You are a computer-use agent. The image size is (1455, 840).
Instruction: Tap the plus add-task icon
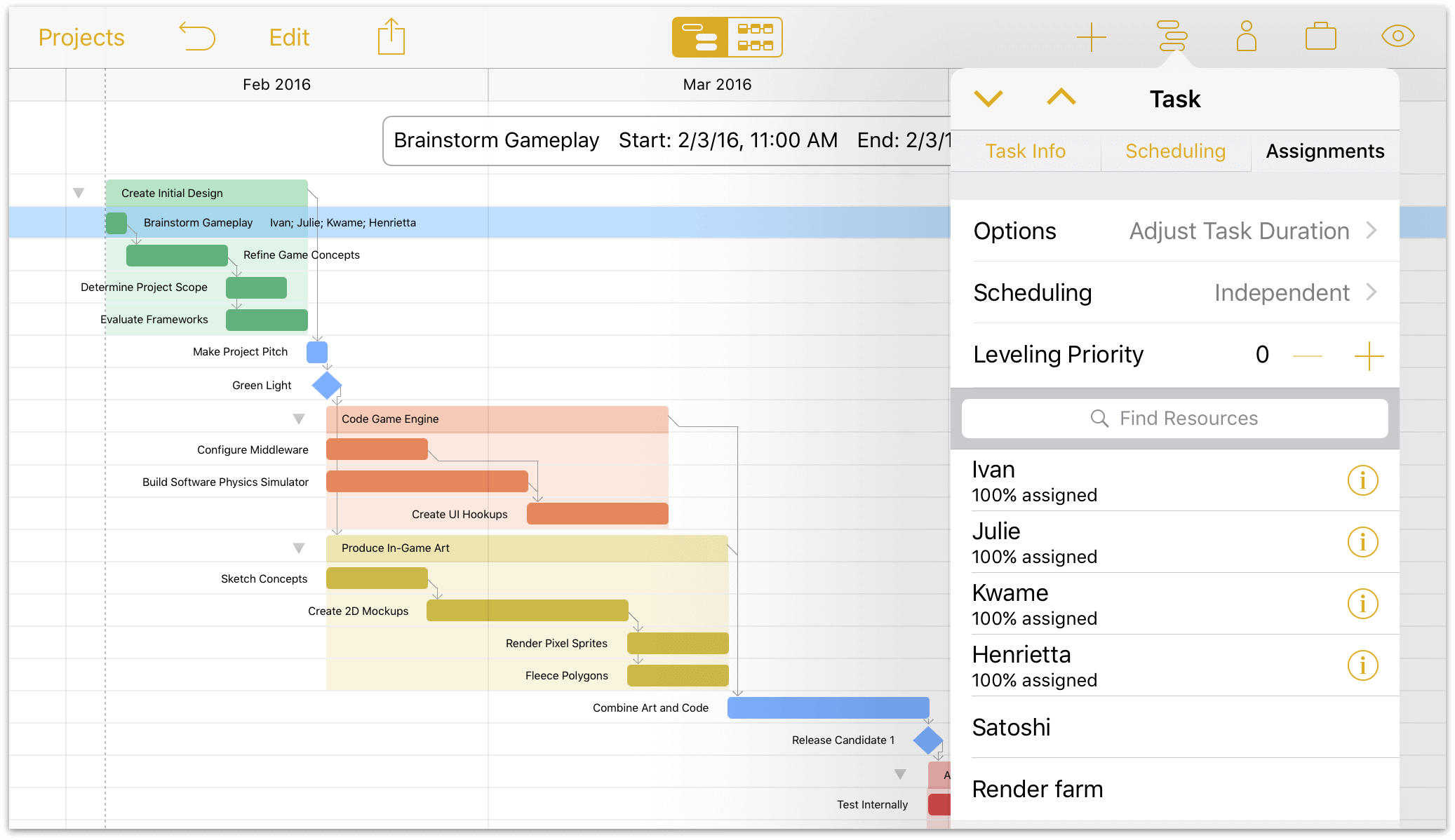click(1092, 37)
